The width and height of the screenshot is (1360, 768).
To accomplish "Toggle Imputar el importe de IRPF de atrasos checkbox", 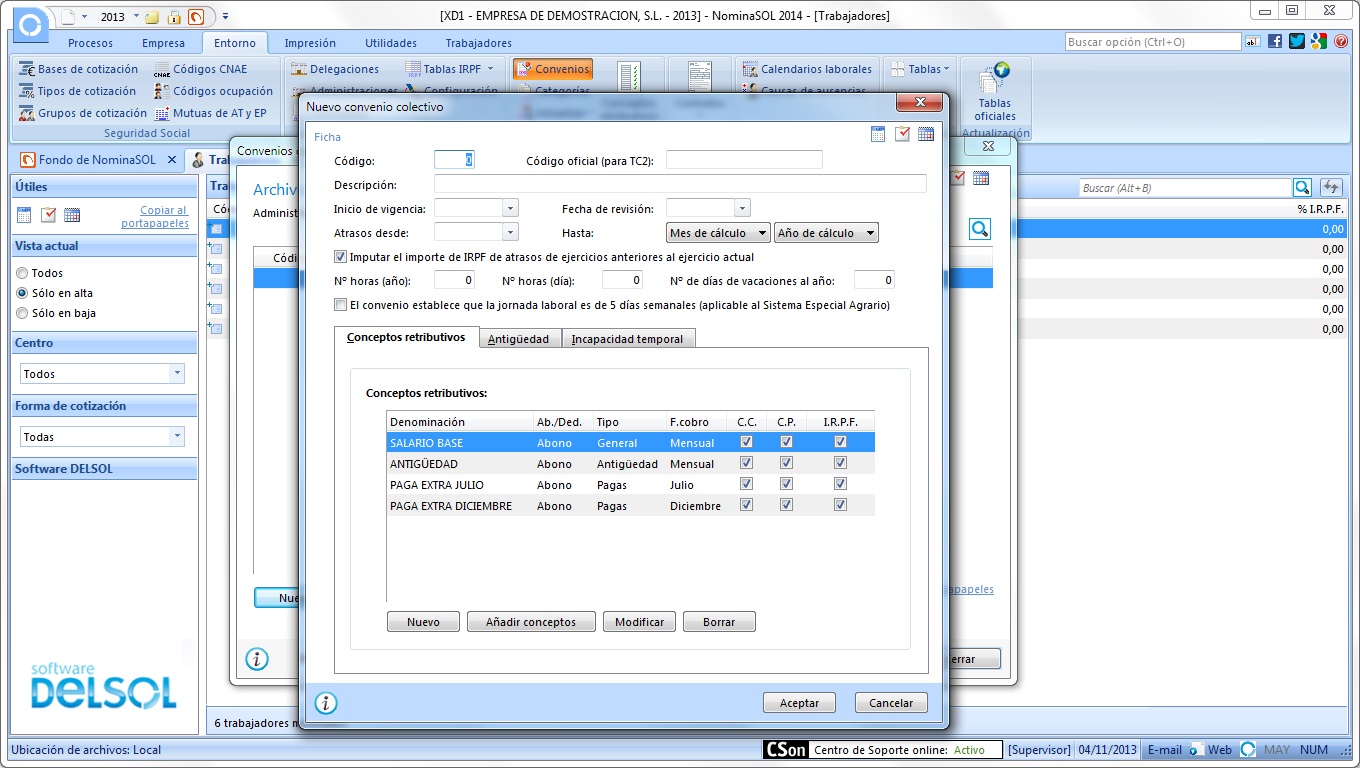I will point(341,257).
